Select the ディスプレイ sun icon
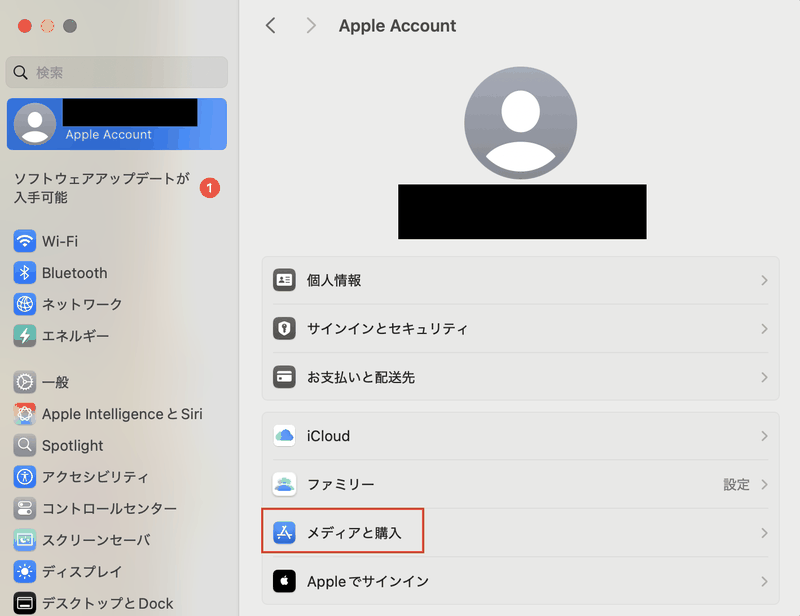 point(24,571)
